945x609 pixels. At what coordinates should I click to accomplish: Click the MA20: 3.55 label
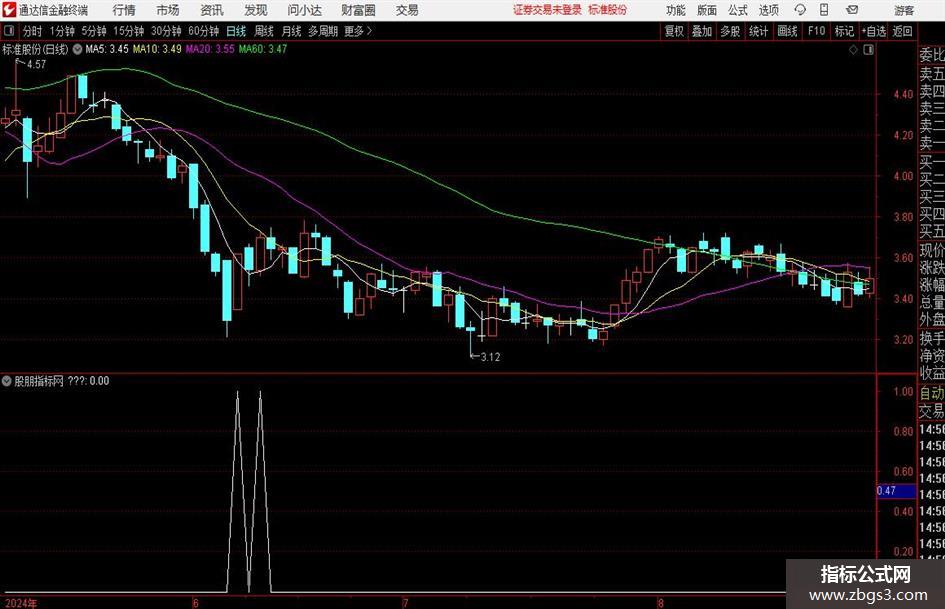pos(210,49)
